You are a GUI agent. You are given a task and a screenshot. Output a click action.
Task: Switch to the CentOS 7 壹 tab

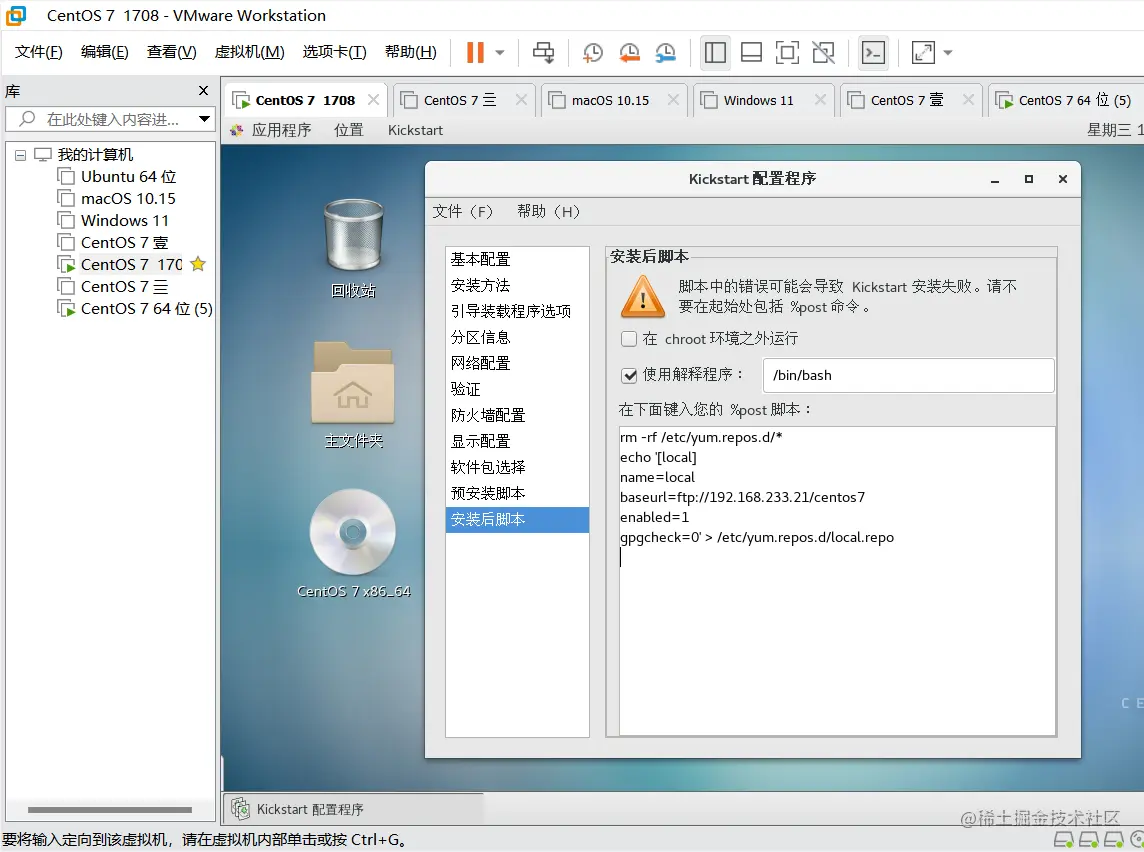[907, 100]
